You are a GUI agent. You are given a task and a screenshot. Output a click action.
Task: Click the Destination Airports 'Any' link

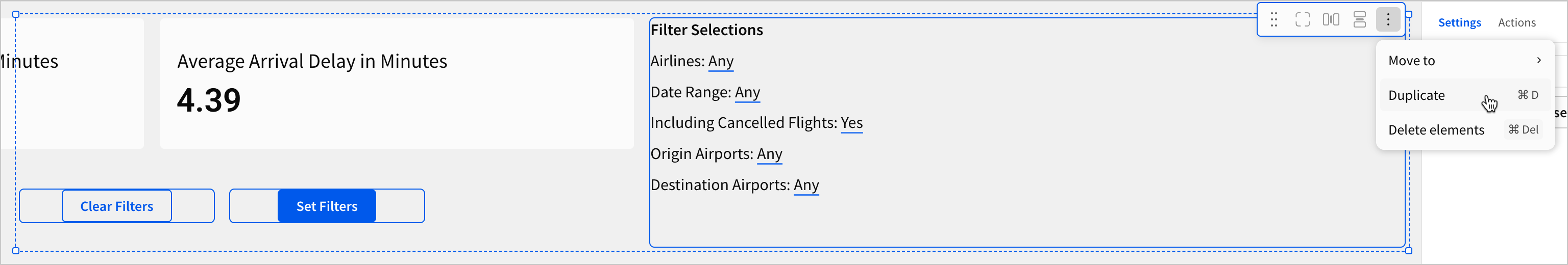point(806,185)
